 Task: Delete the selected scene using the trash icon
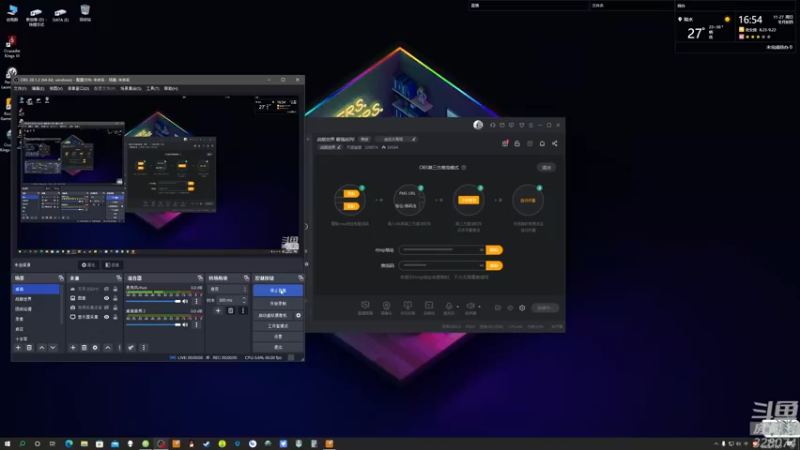tap(30, 347)
